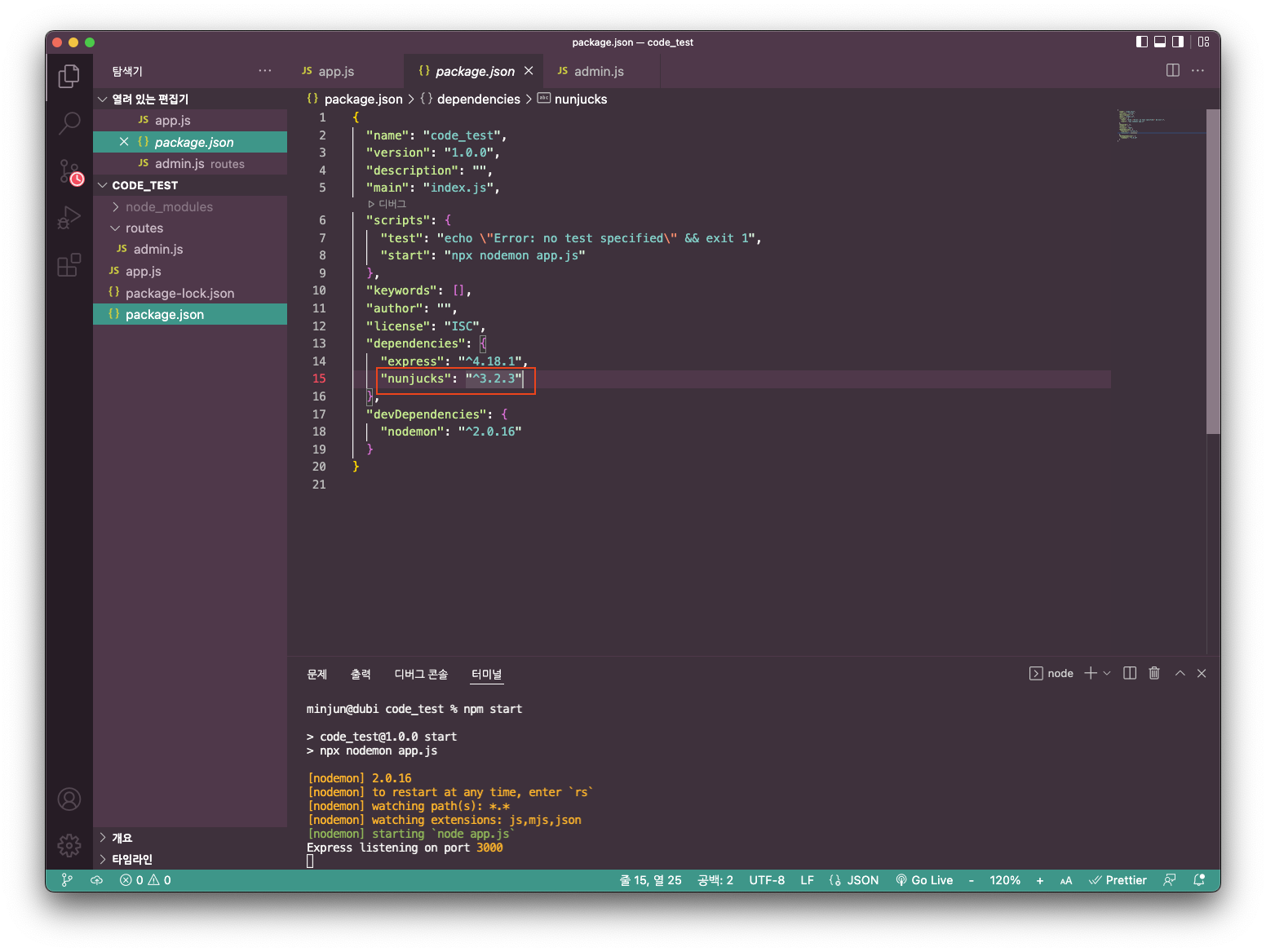Select the 터미널 panel tab
The image size is (1266, 952).
point(487,674)
